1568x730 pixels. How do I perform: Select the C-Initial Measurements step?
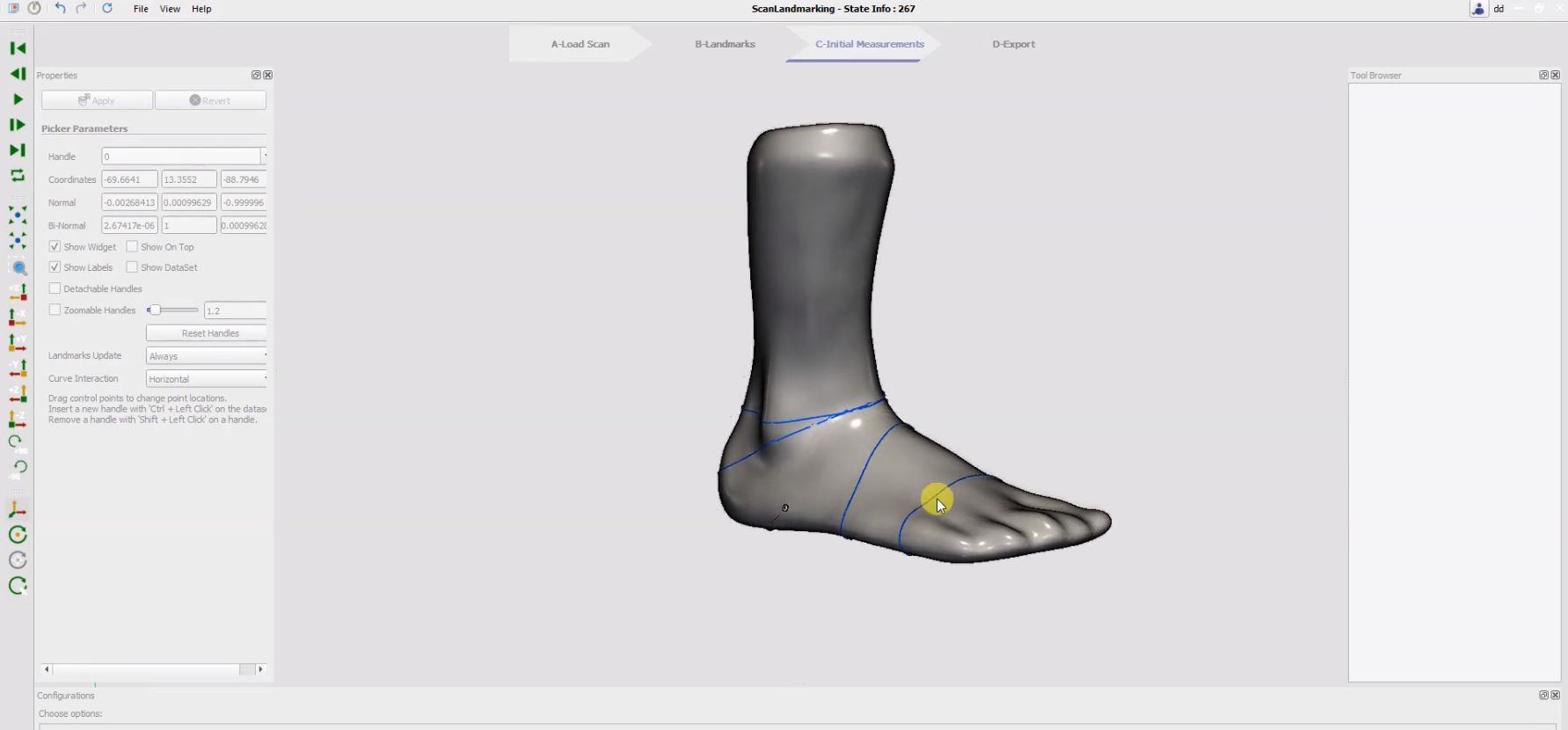[869, 44]
